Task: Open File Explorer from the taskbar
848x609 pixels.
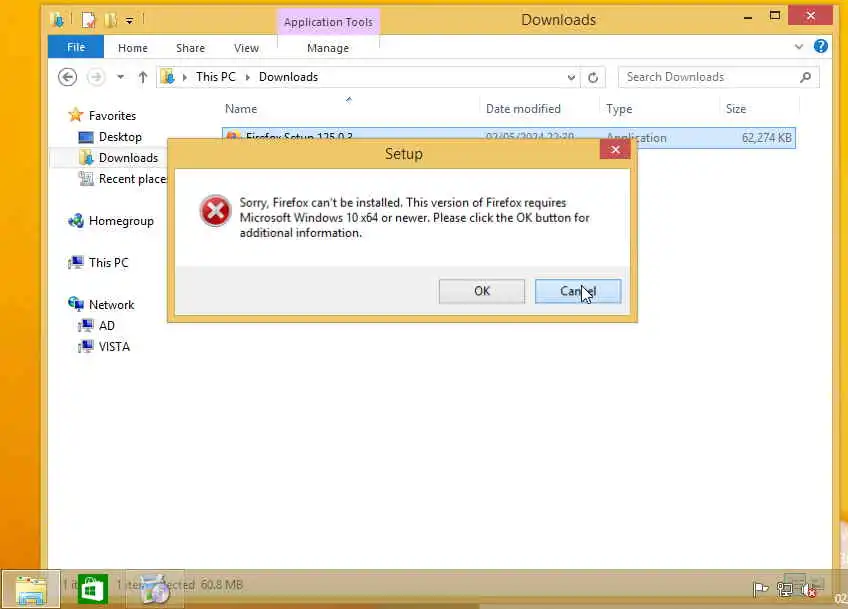Action: pos(31,589)
